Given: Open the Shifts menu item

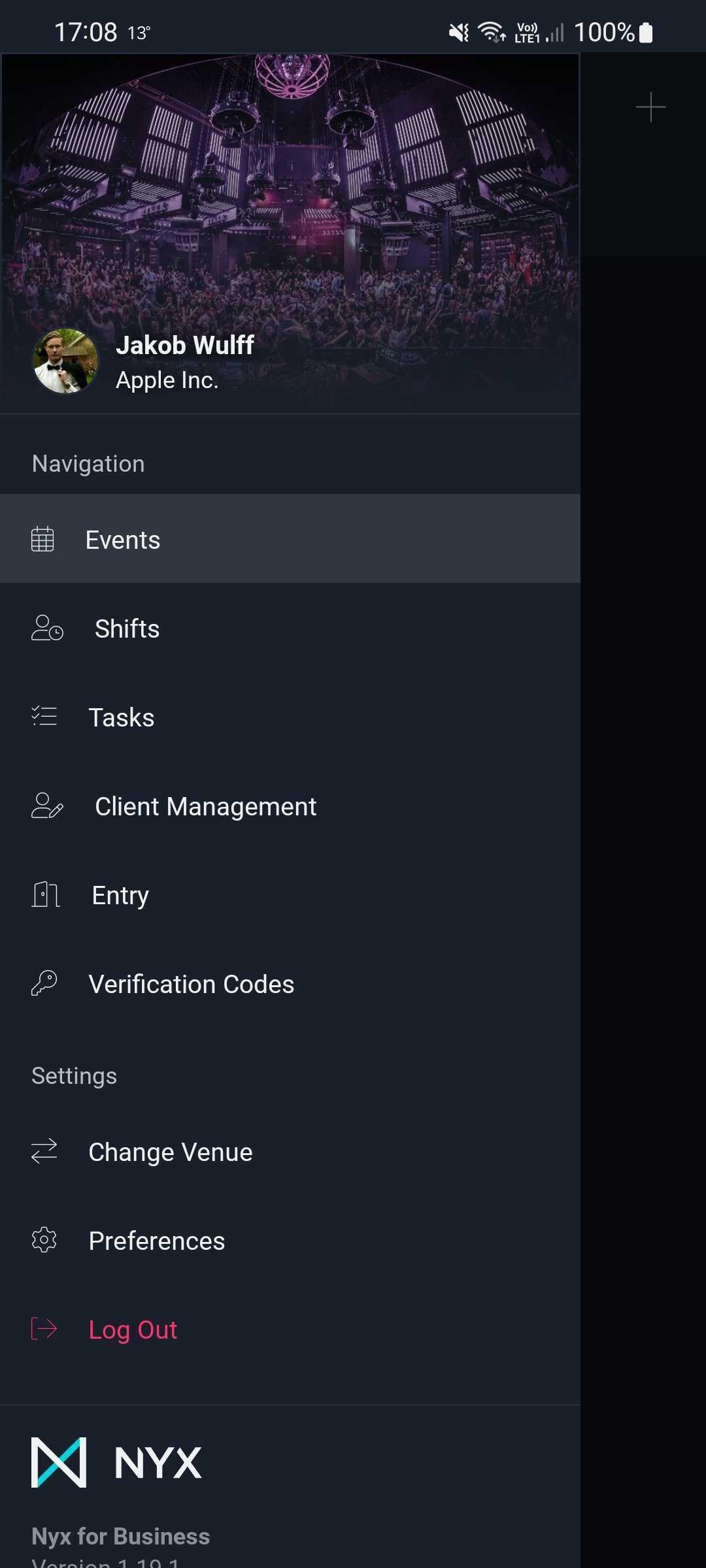Looking at the screenshot, I should 290,628.
